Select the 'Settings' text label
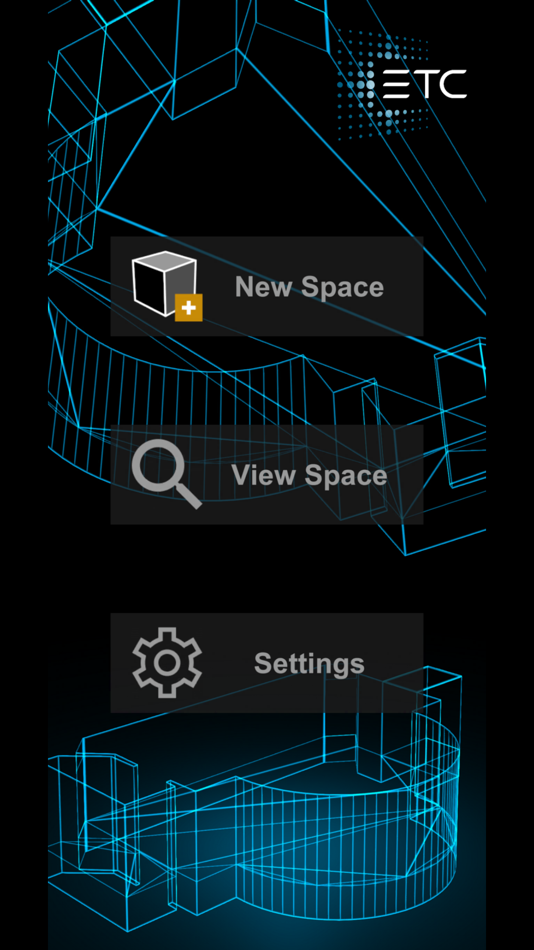 [309, 663]
